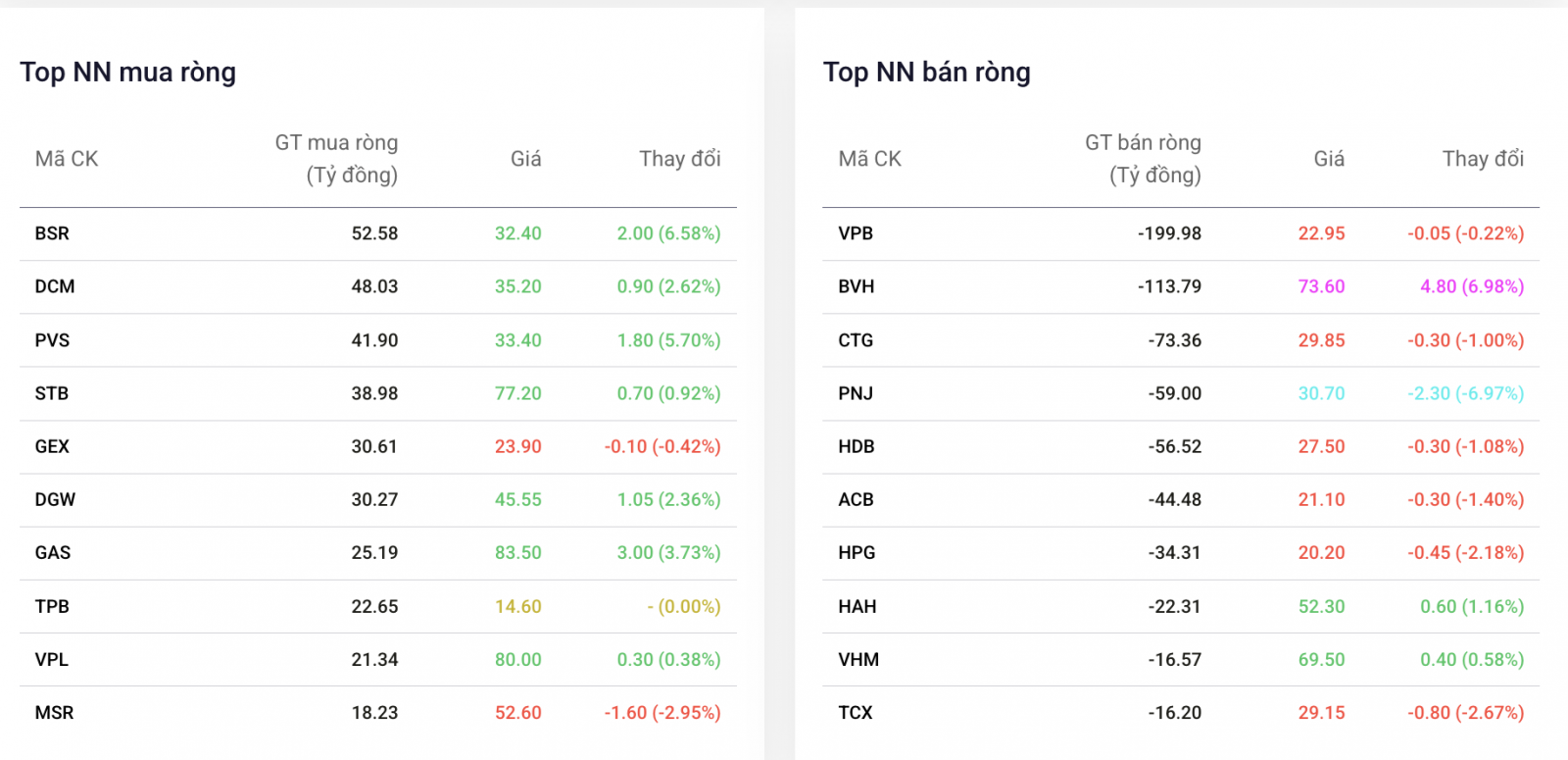This screenshot has height=760, width=1568.
Task: Select the MSR stock code
Action: [54, 713]
